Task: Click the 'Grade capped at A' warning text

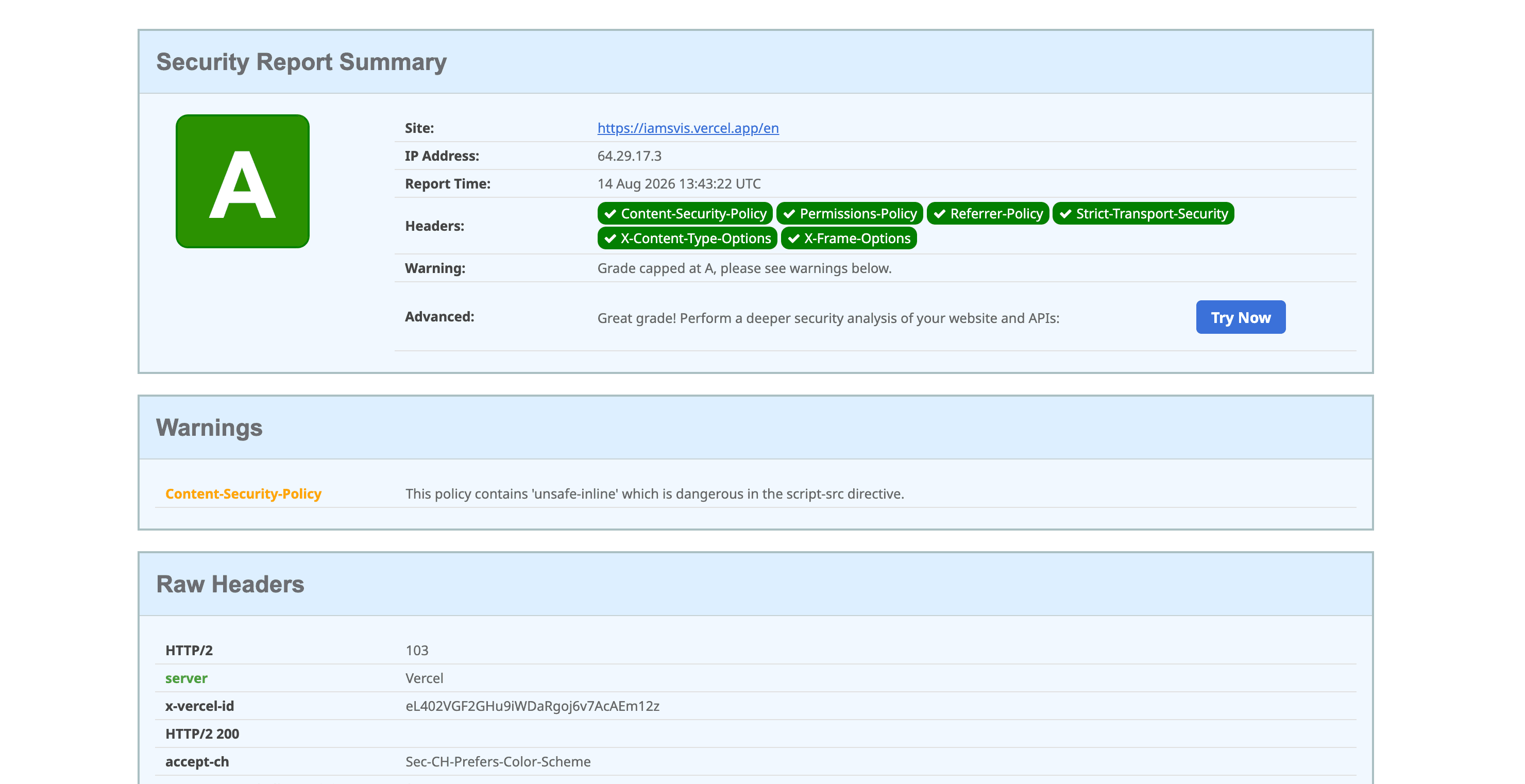Action: (744, 268)
